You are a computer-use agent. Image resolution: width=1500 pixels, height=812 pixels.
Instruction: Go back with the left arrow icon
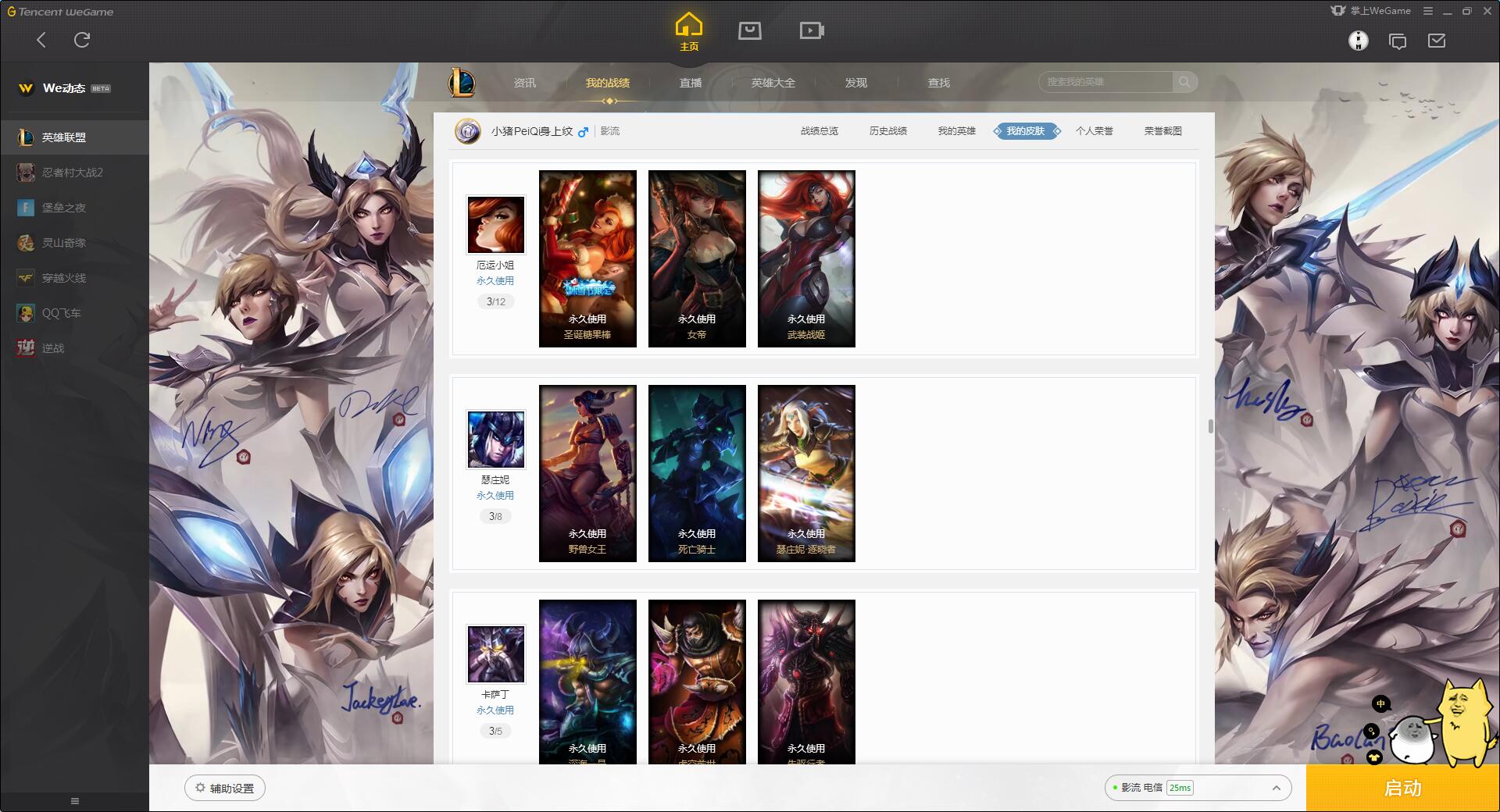41,40
